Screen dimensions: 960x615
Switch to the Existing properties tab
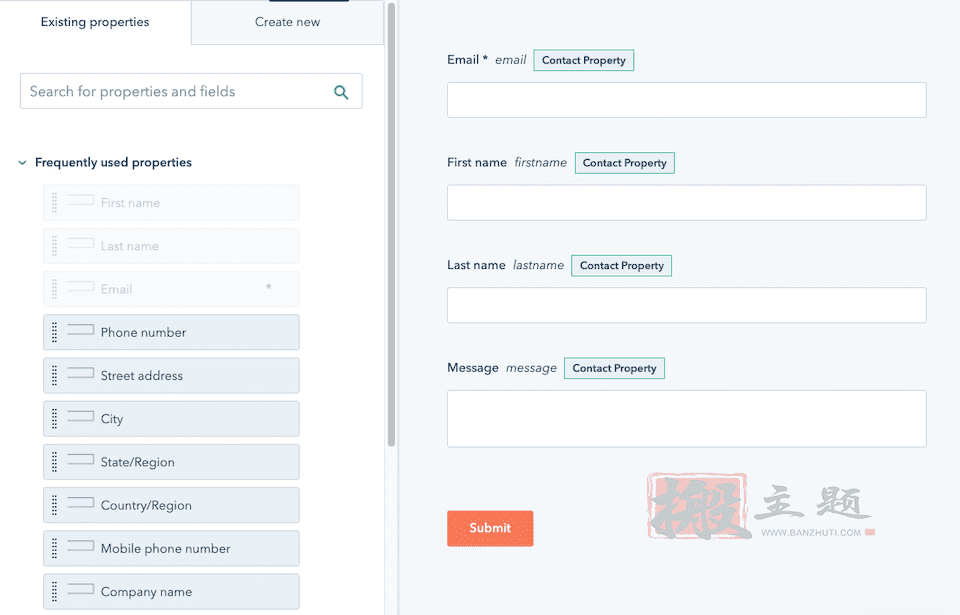pyautogui.click(x=95, y=22)
